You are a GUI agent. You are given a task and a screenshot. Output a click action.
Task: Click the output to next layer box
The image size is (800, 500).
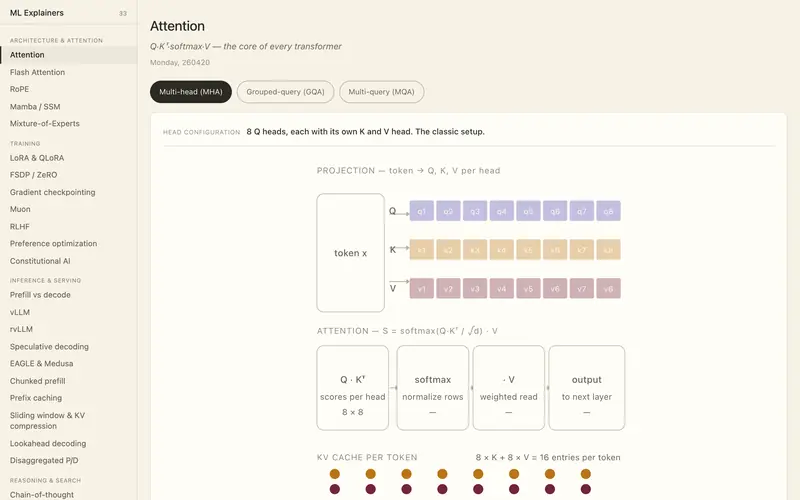tap(587, 388)
